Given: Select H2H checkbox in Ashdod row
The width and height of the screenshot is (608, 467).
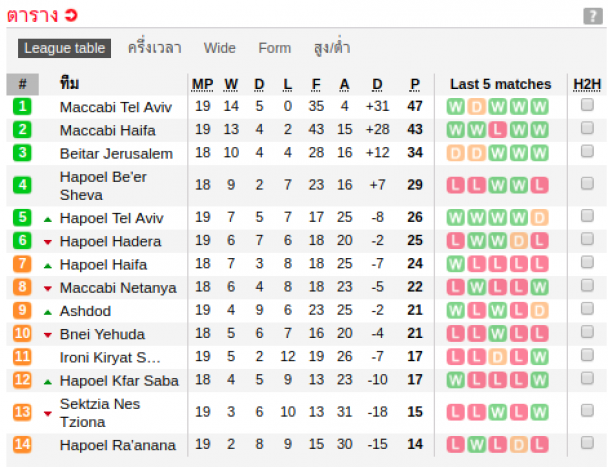Looking at the screenshot, I should (587, 309).
